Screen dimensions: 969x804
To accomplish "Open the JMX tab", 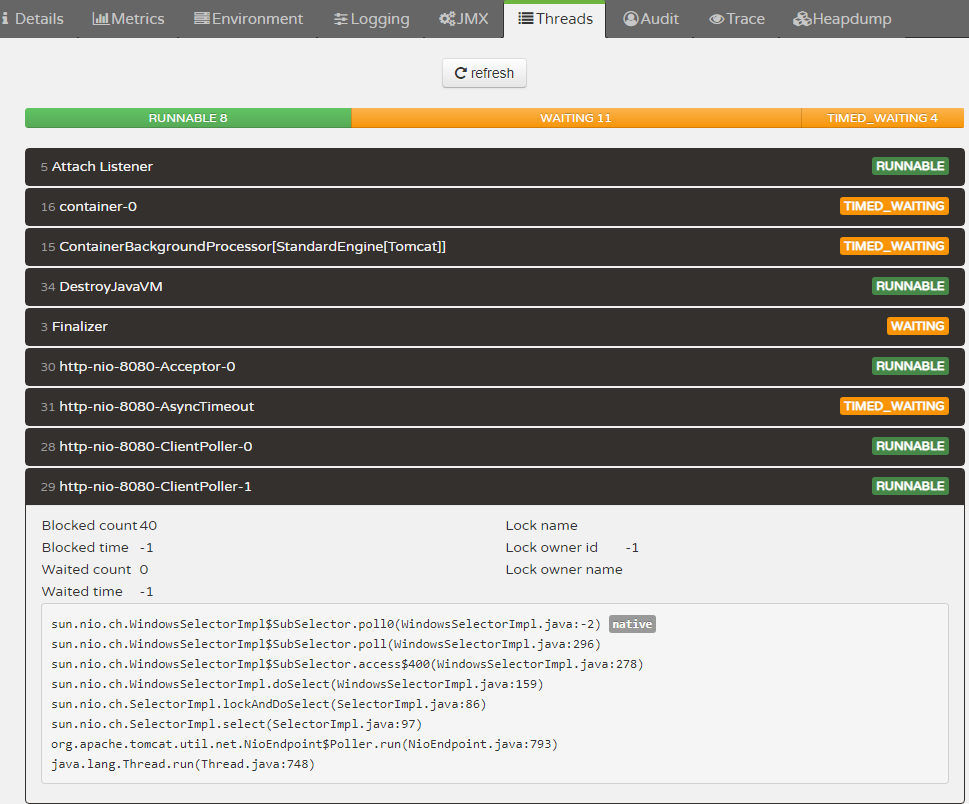I will point(463,19).
